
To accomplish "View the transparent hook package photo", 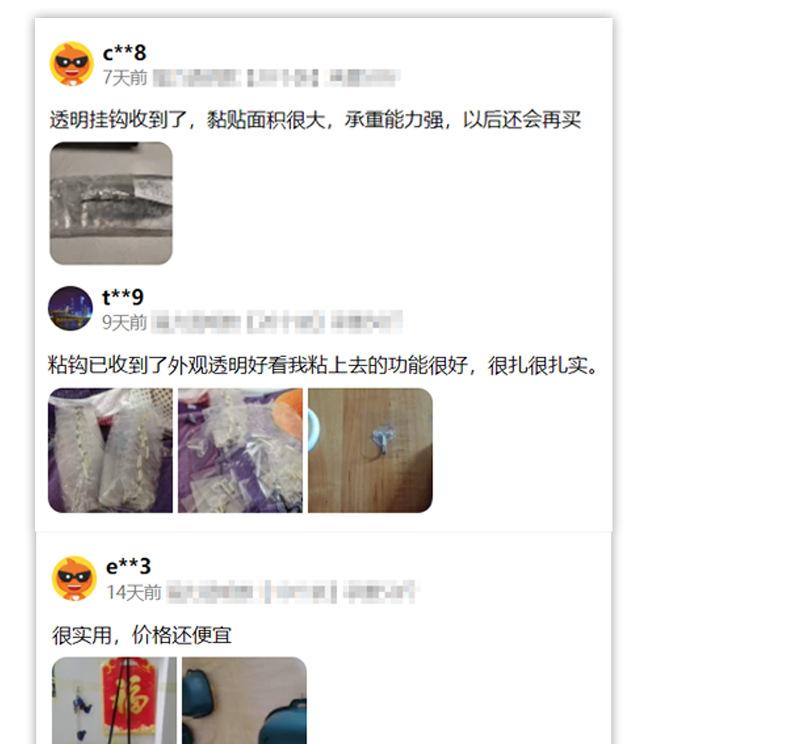I will point(111,203).
